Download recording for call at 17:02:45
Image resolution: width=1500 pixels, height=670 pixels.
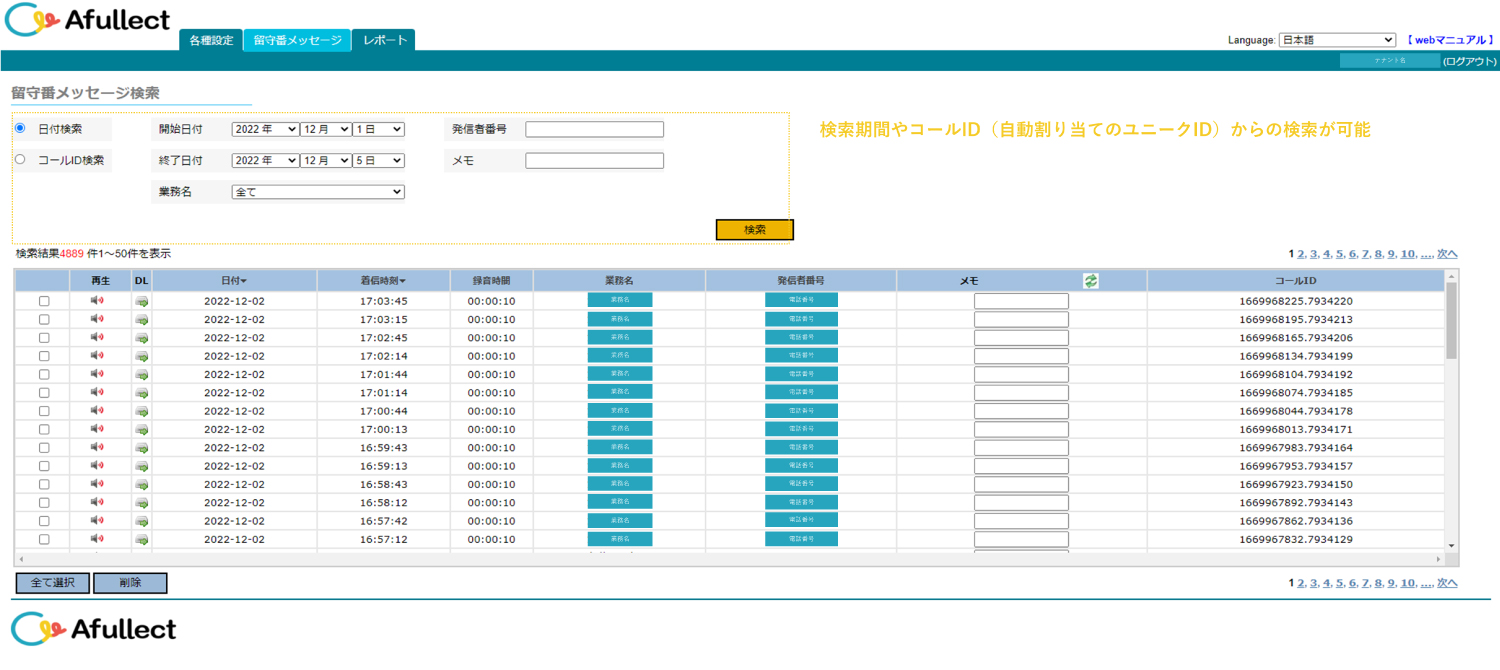[142, 338]
